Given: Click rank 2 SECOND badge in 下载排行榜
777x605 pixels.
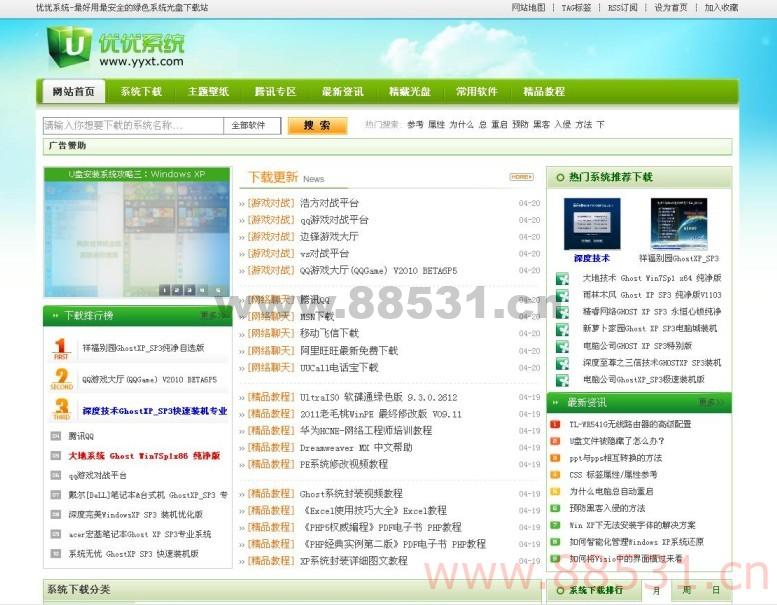Looking at the screenshot, I should point(61,379).
